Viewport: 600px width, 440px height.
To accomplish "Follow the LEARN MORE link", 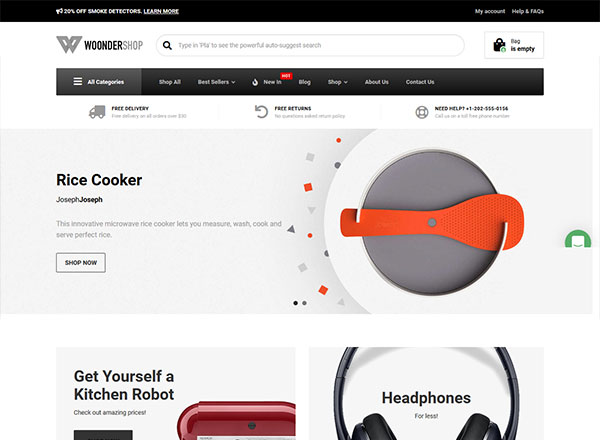I will coord(161,11).
